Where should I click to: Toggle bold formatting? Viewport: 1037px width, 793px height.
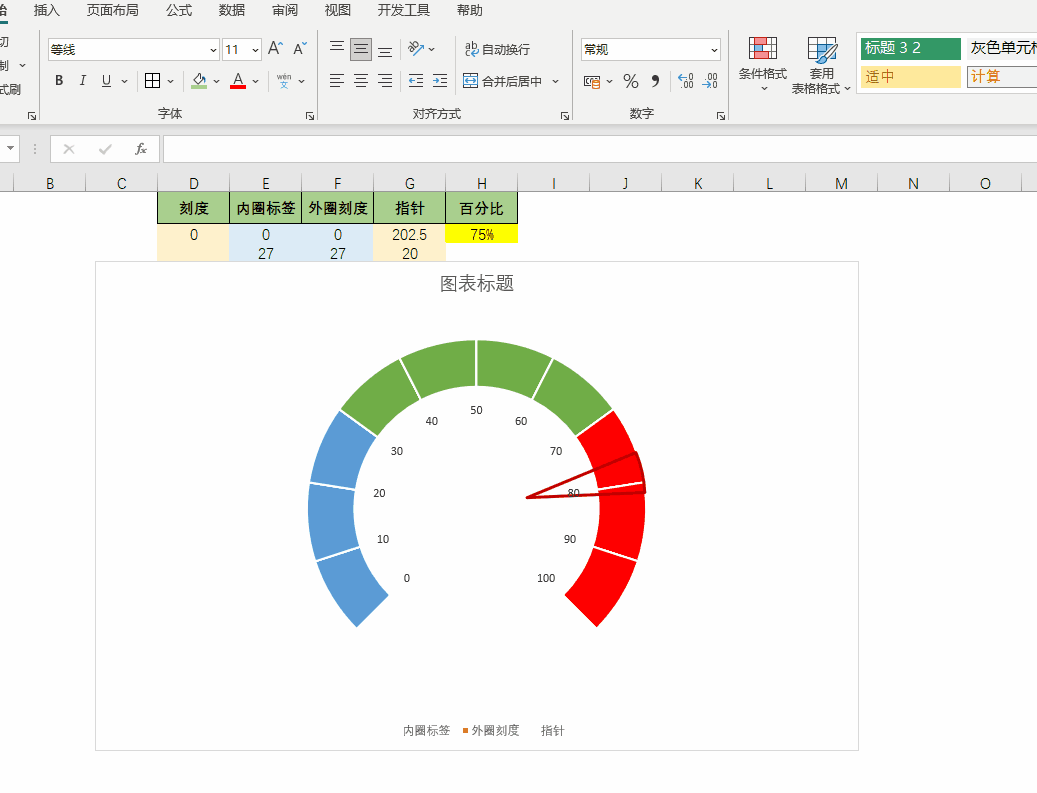tap(59, 81)
